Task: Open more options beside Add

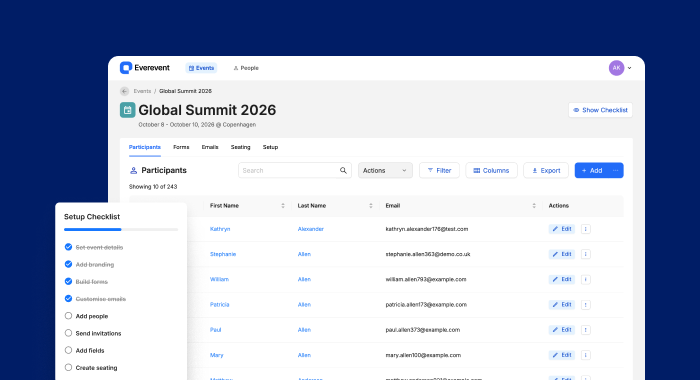Action: 616,170
